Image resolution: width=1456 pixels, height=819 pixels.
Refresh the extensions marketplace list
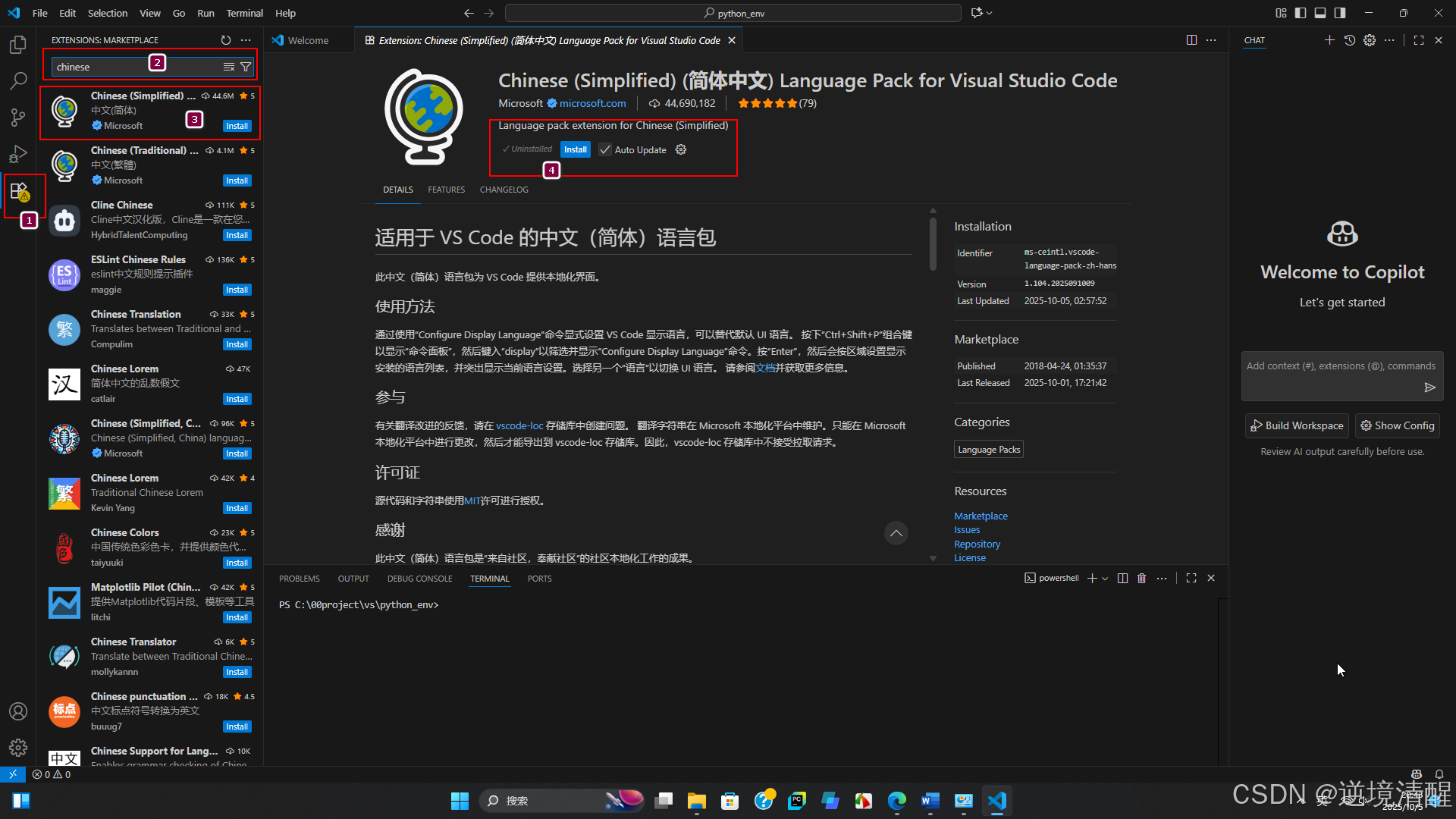click(x=226, y=40)
